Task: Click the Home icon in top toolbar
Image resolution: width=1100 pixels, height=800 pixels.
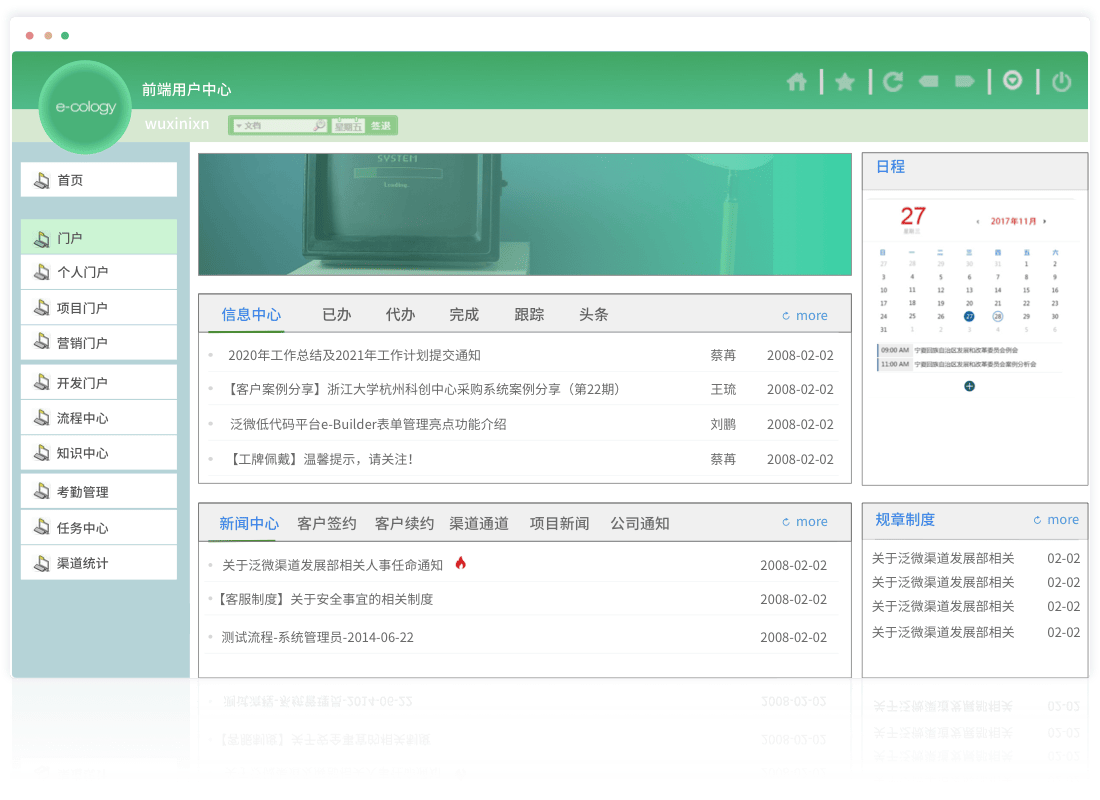Action: [x=797, y=82]
